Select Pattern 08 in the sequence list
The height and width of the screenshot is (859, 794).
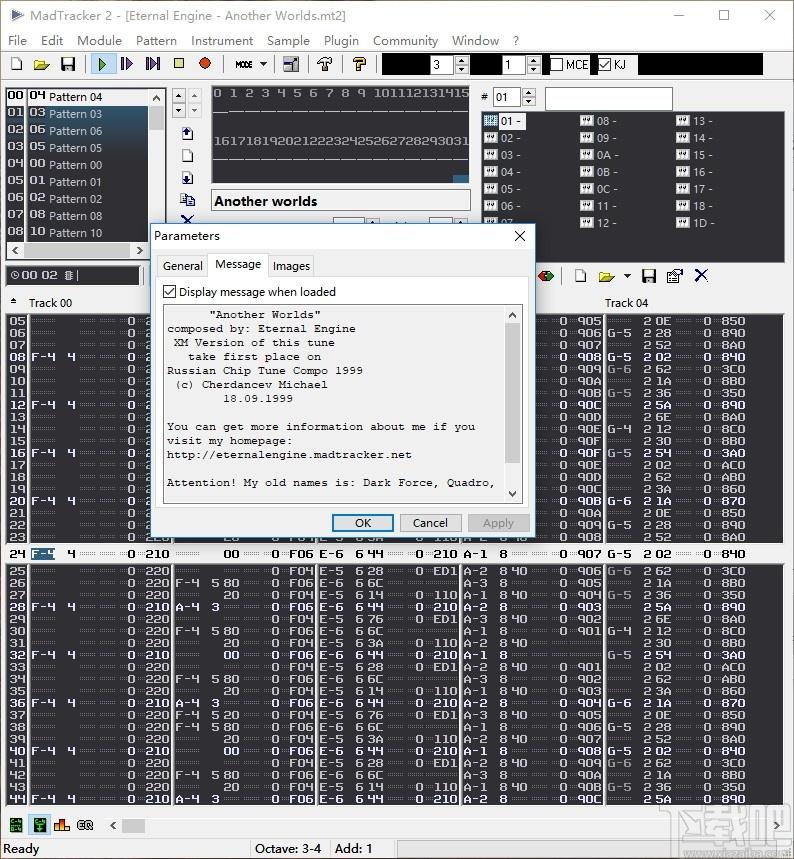pos(77,215)
